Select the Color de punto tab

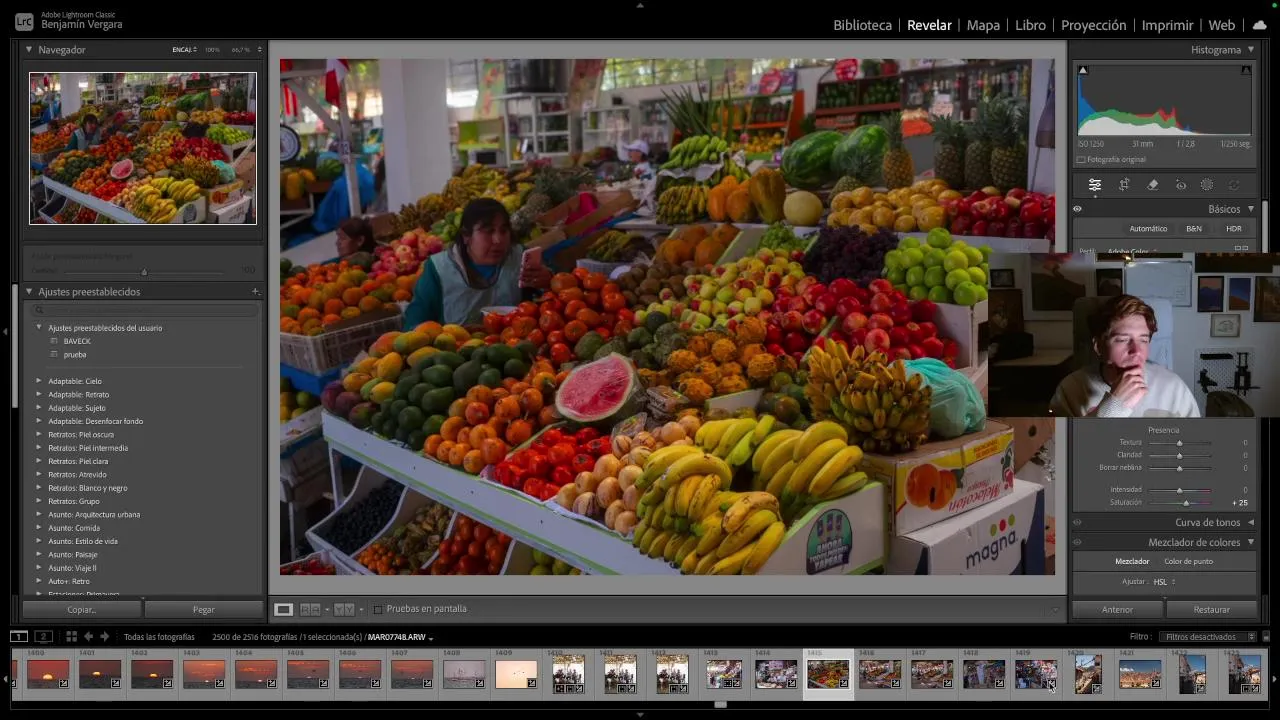coord(1188,561)
